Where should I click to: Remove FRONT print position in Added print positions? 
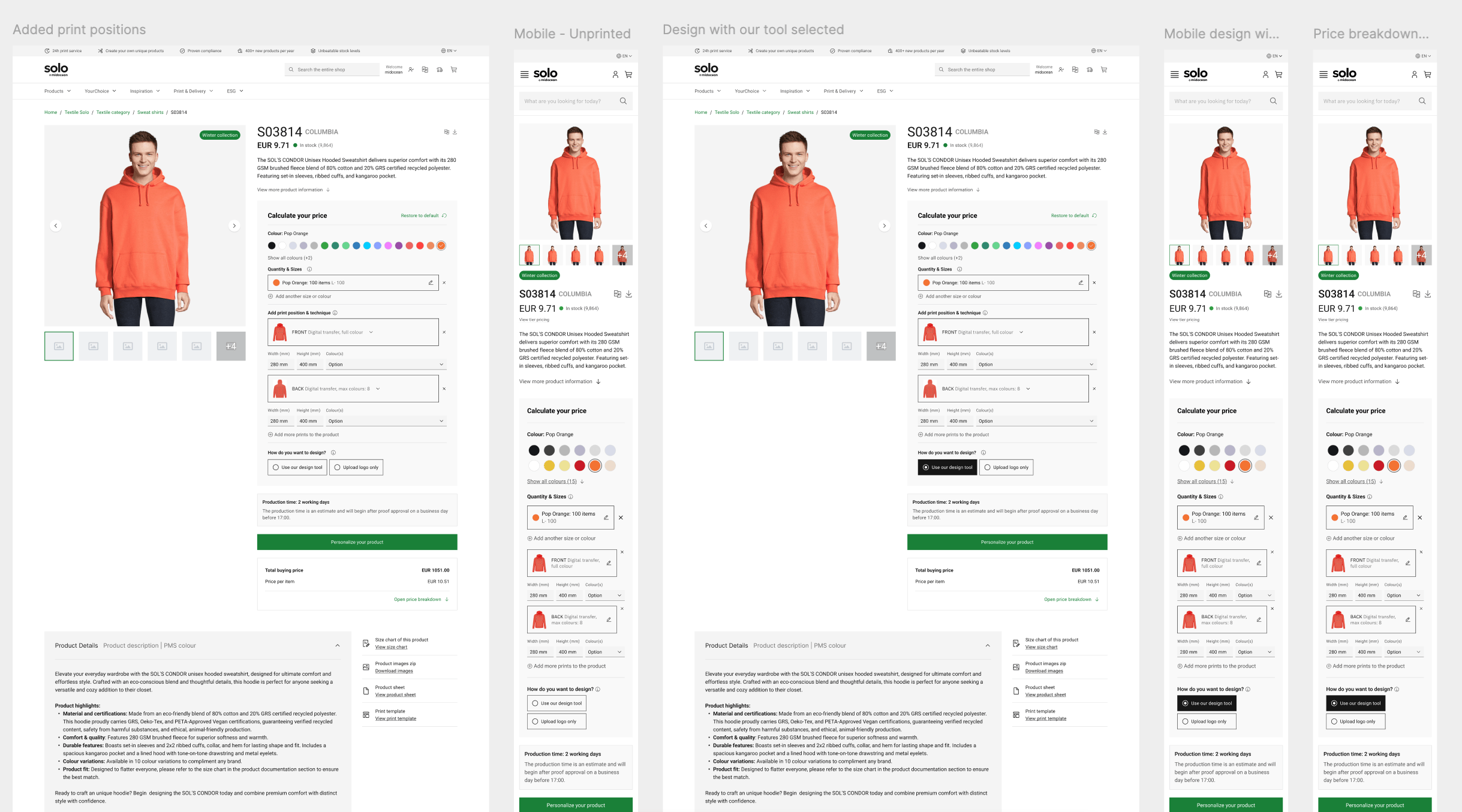coord(444,332)
